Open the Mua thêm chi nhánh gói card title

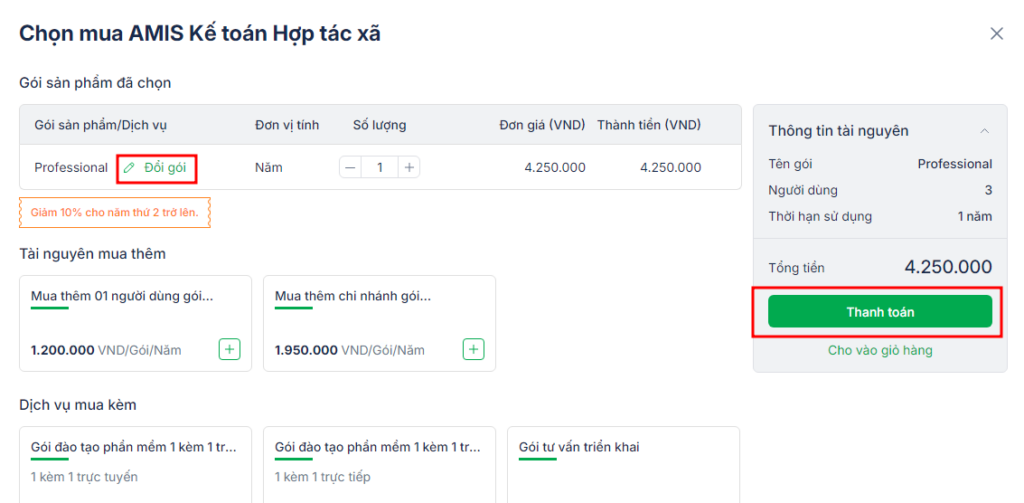coord(353,296)
